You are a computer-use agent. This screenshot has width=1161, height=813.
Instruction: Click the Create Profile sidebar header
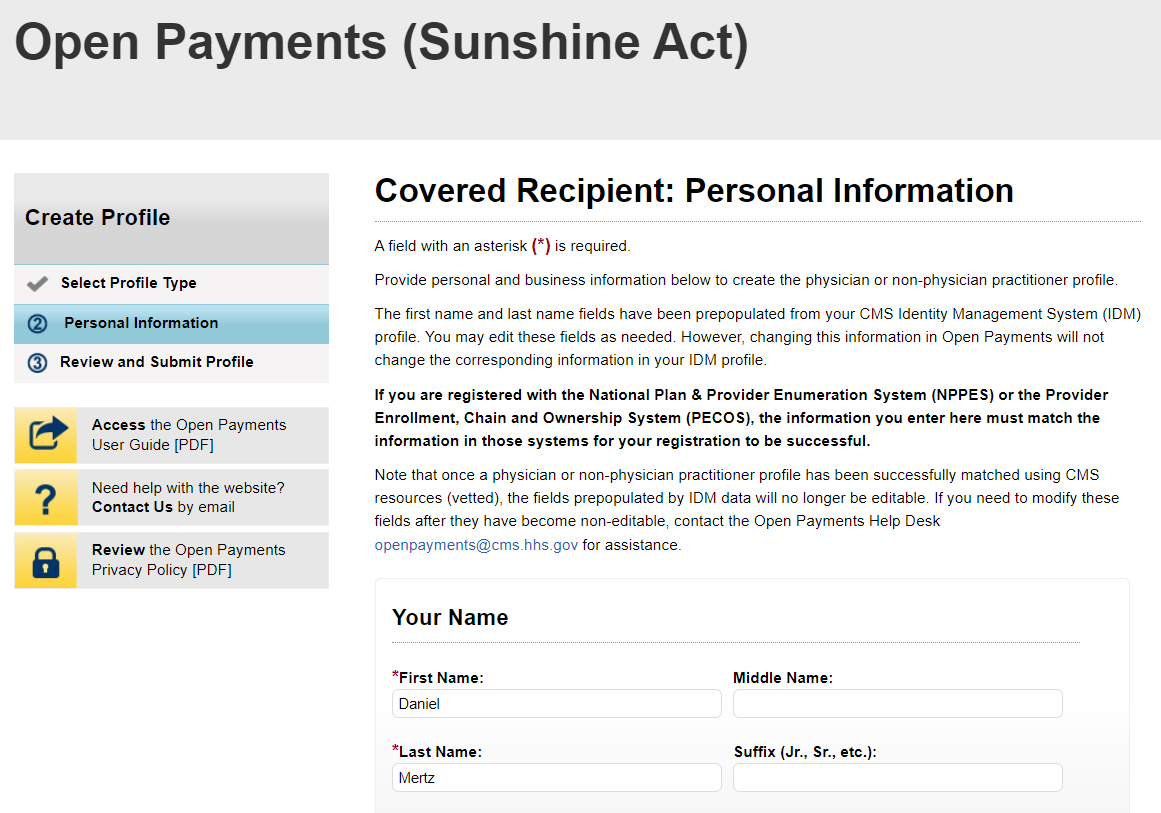click(x=98, y=218)
